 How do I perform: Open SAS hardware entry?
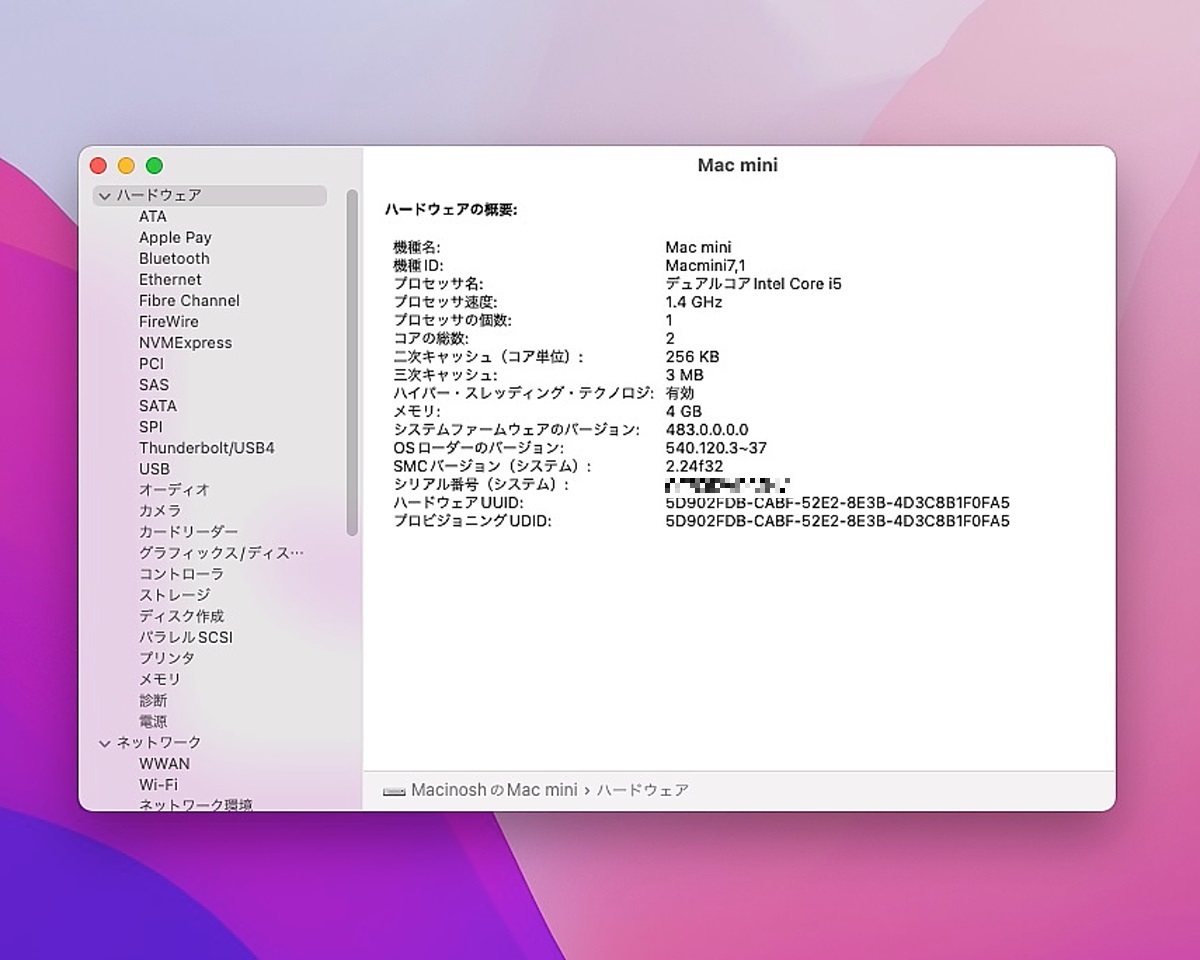click(154, 385)
